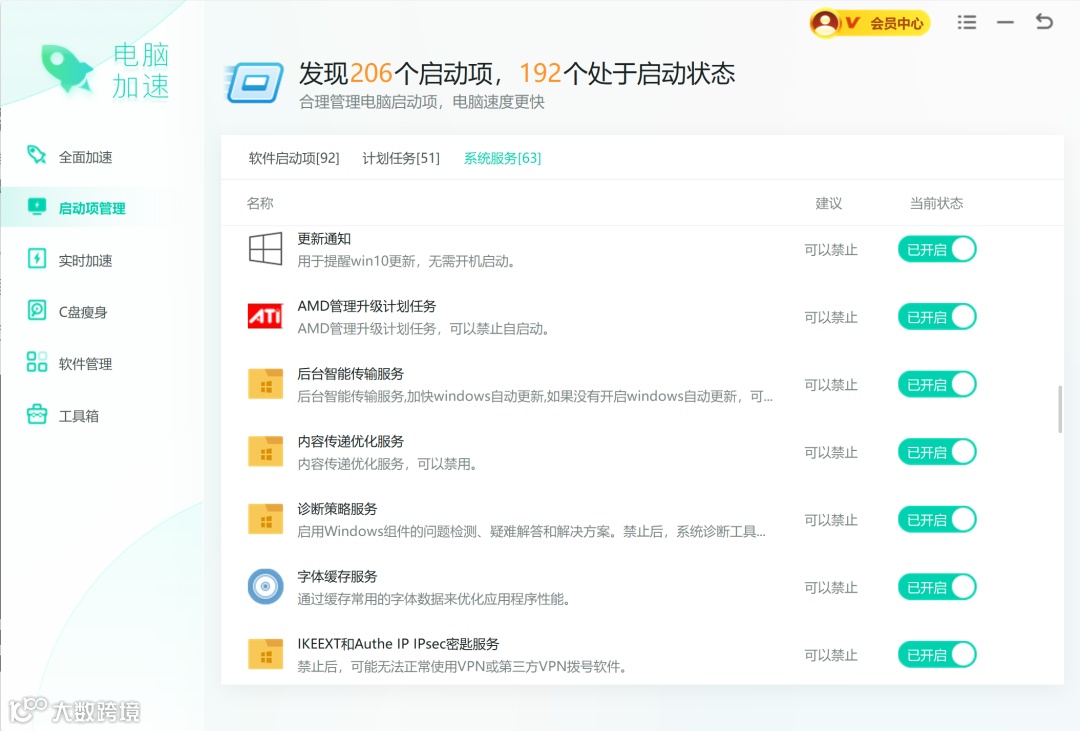1080x731 pixels.
Task: Select the 系统服务[63] tab
Action: (502, 158)
